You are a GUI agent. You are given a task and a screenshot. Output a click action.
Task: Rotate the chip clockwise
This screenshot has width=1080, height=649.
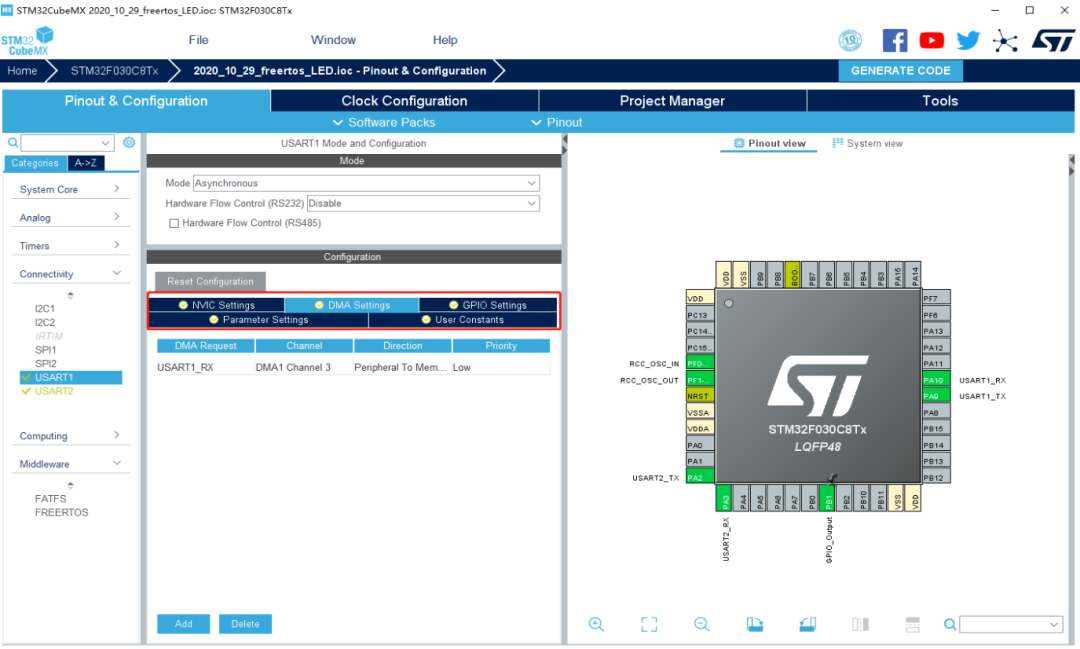coord(755,624)
